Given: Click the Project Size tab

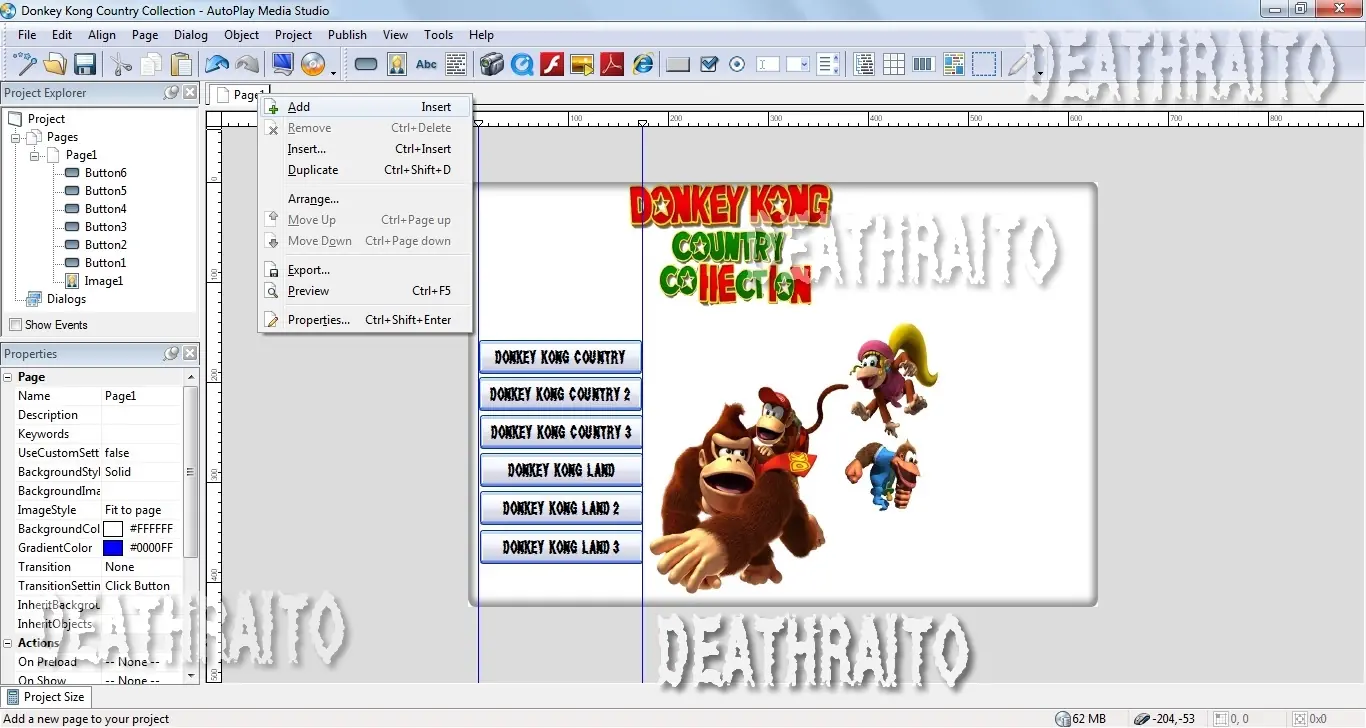Looking at the screenshot, I should coord(46,697).
